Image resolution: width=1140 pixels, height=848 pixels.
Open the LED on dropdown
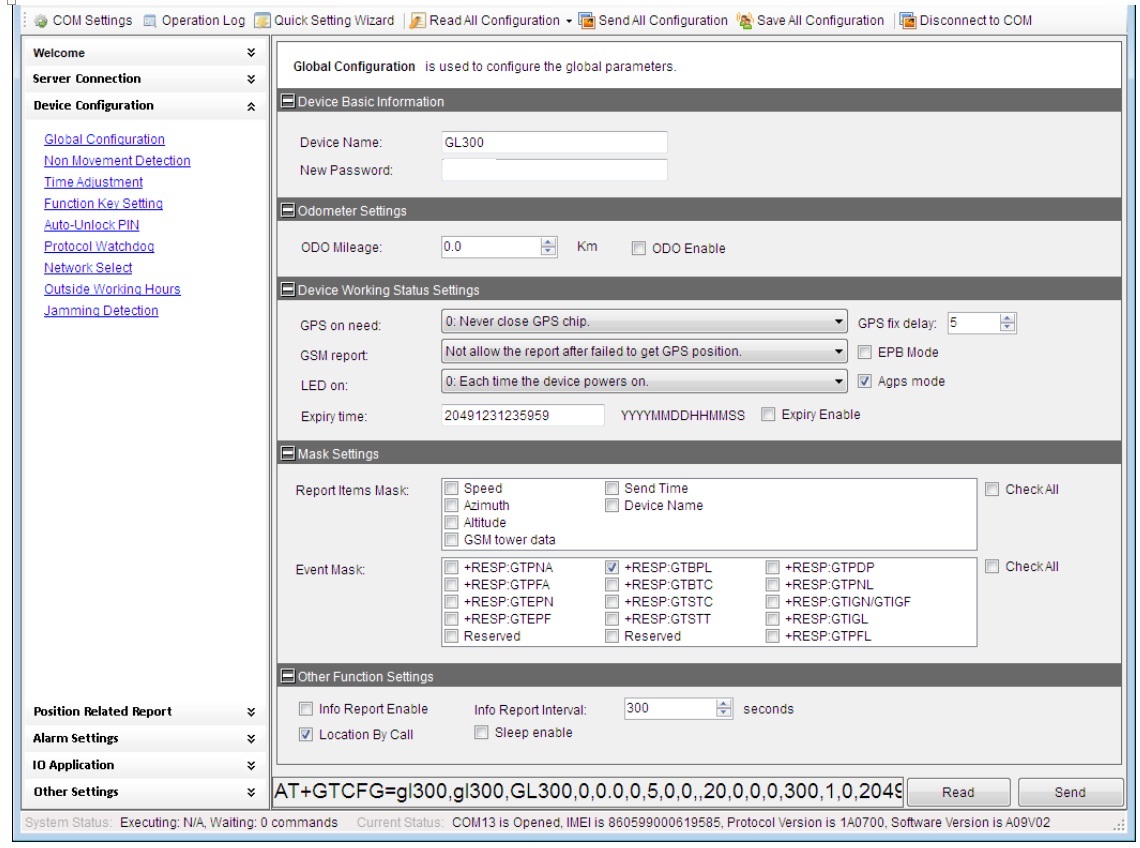[x=838, y=382]
